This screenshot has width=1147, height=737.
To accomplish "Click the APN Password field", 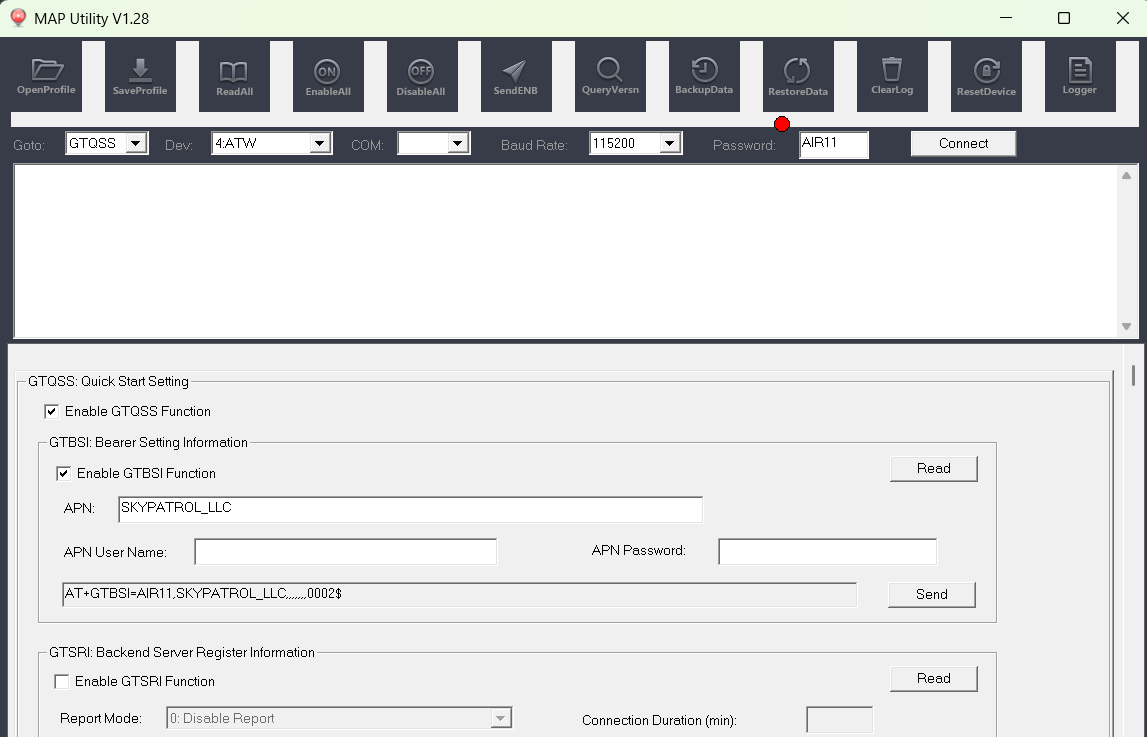I will click(827, 551).
